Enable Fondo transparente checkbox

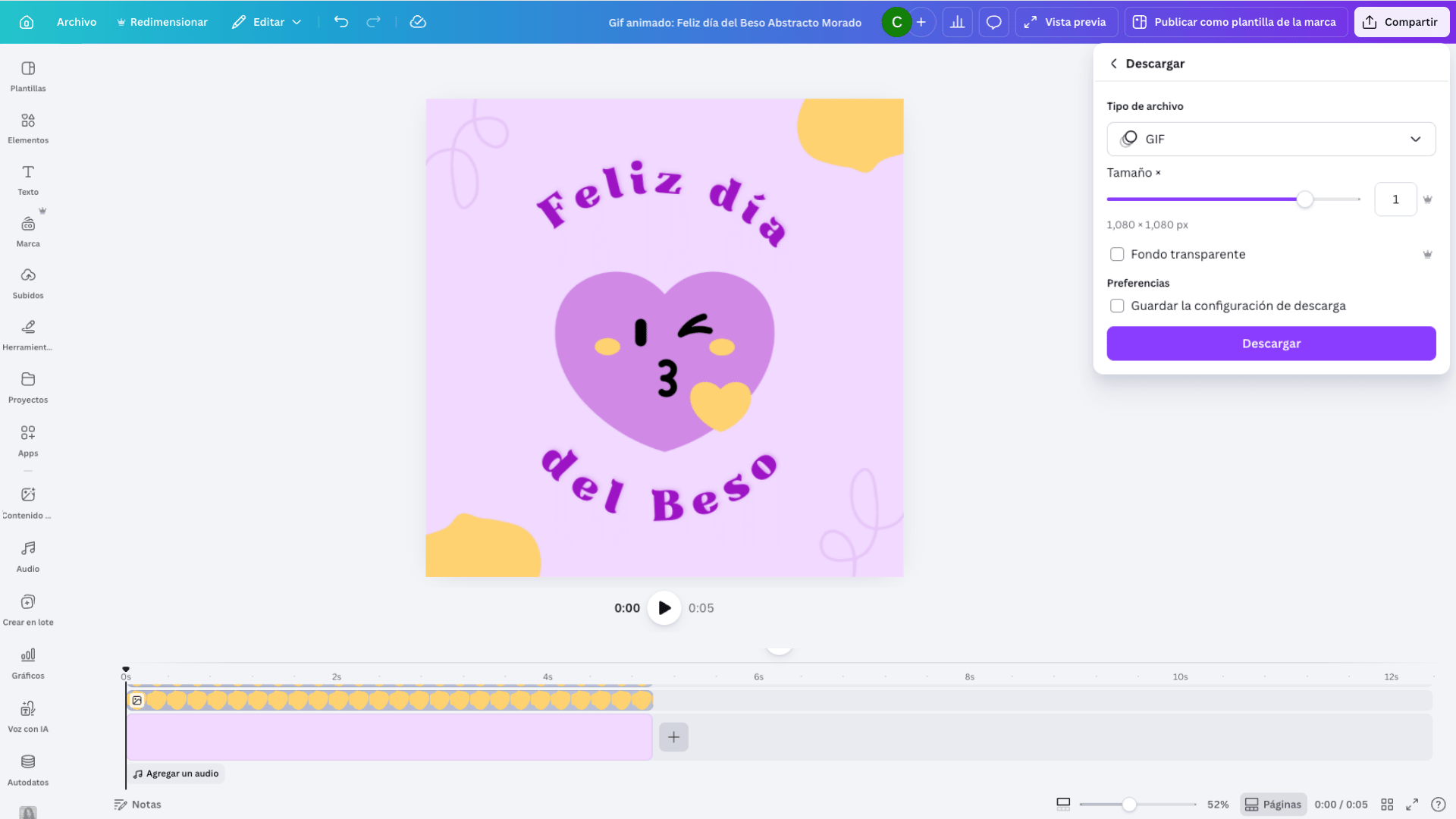point(1117,254)
